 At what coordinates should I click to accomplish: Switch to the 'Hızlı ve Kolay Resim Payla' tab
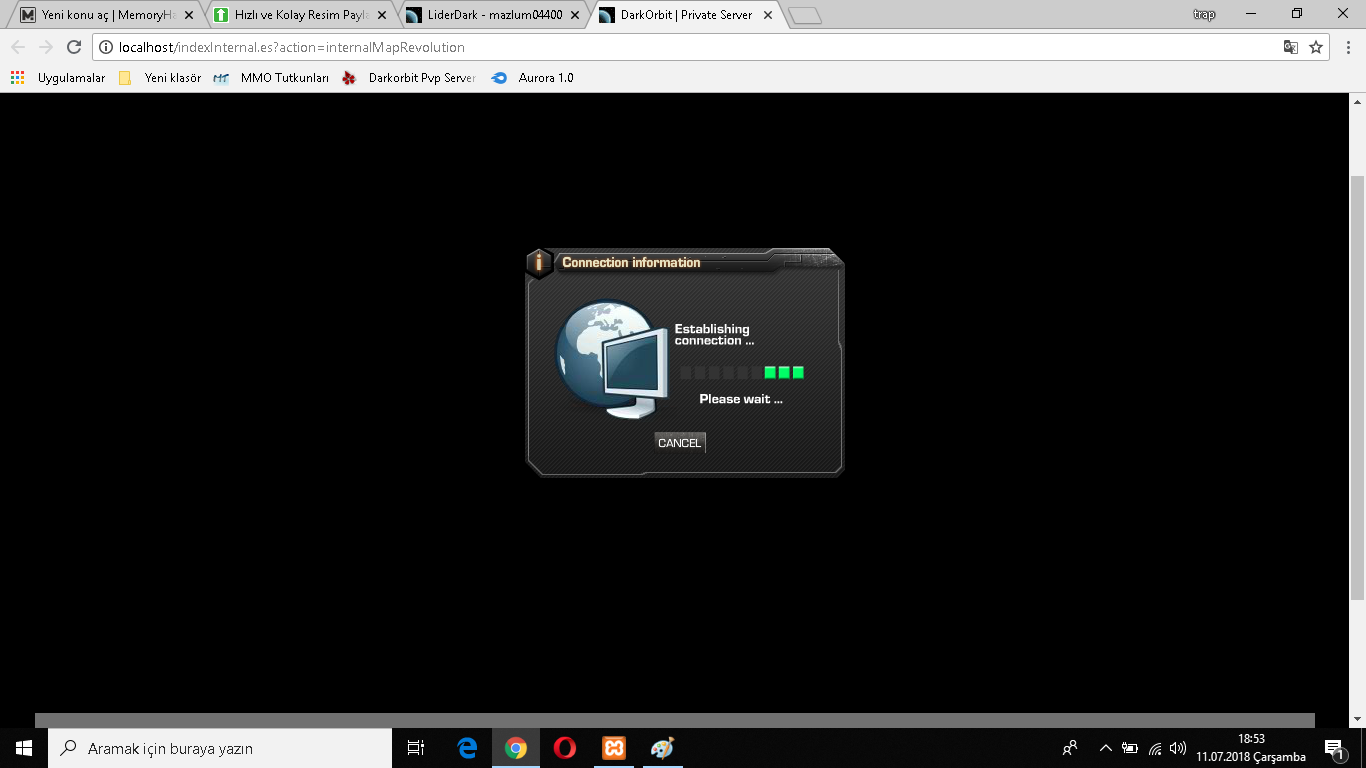pyautogui.click(x=301, y=15)
